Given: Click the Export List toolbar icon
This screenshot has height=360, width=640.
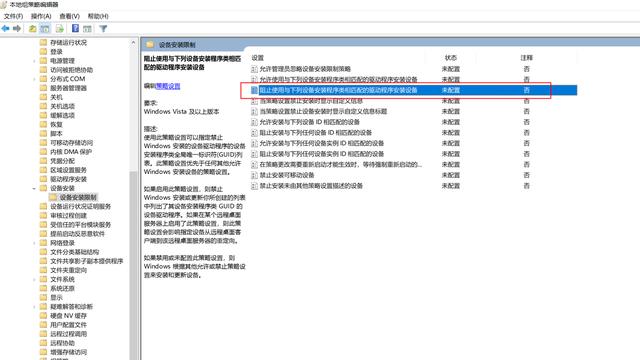Looking at the screenshot, I should click(60, 29).
